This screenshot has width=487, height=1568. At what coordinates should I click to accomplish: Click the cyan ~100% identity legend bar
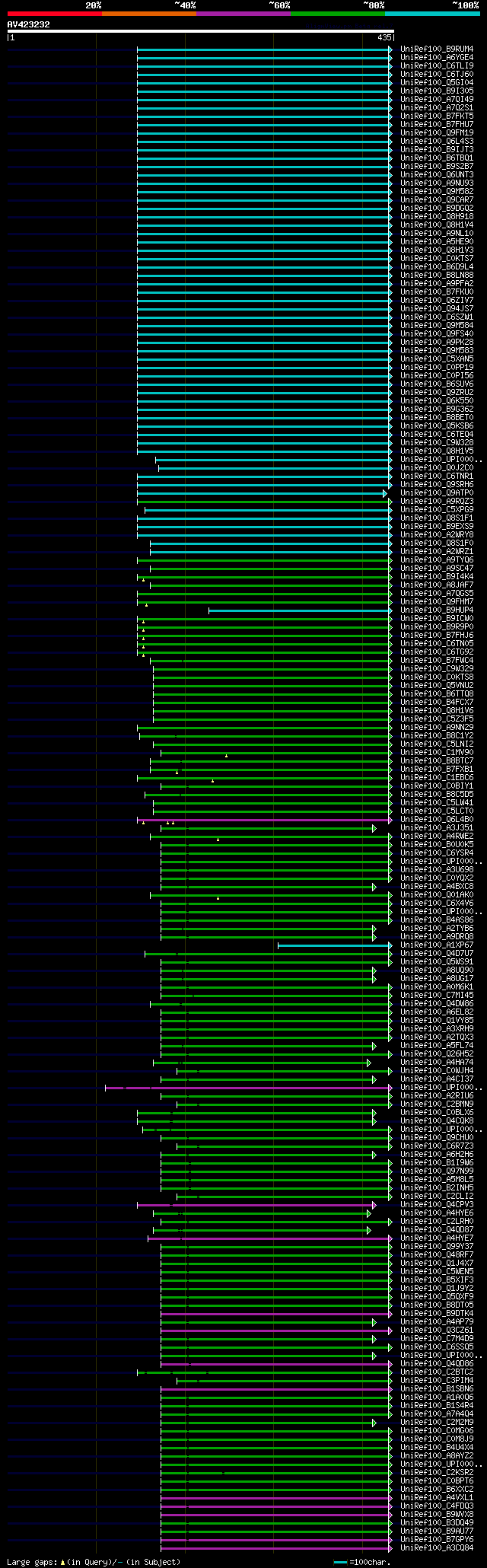pos(432,13)
